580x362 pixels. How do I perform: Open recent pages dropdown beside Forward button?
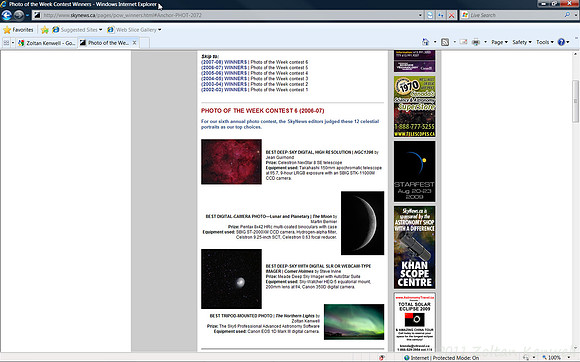tap(27, 15)
